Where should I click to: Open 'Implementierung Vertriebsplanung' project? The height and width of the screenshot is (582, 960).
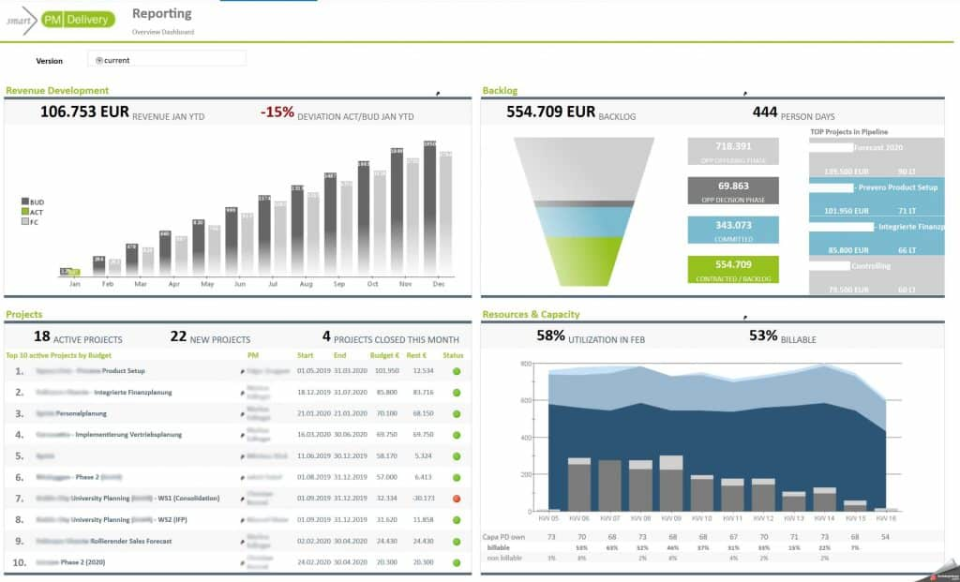(x=109, y=435)
